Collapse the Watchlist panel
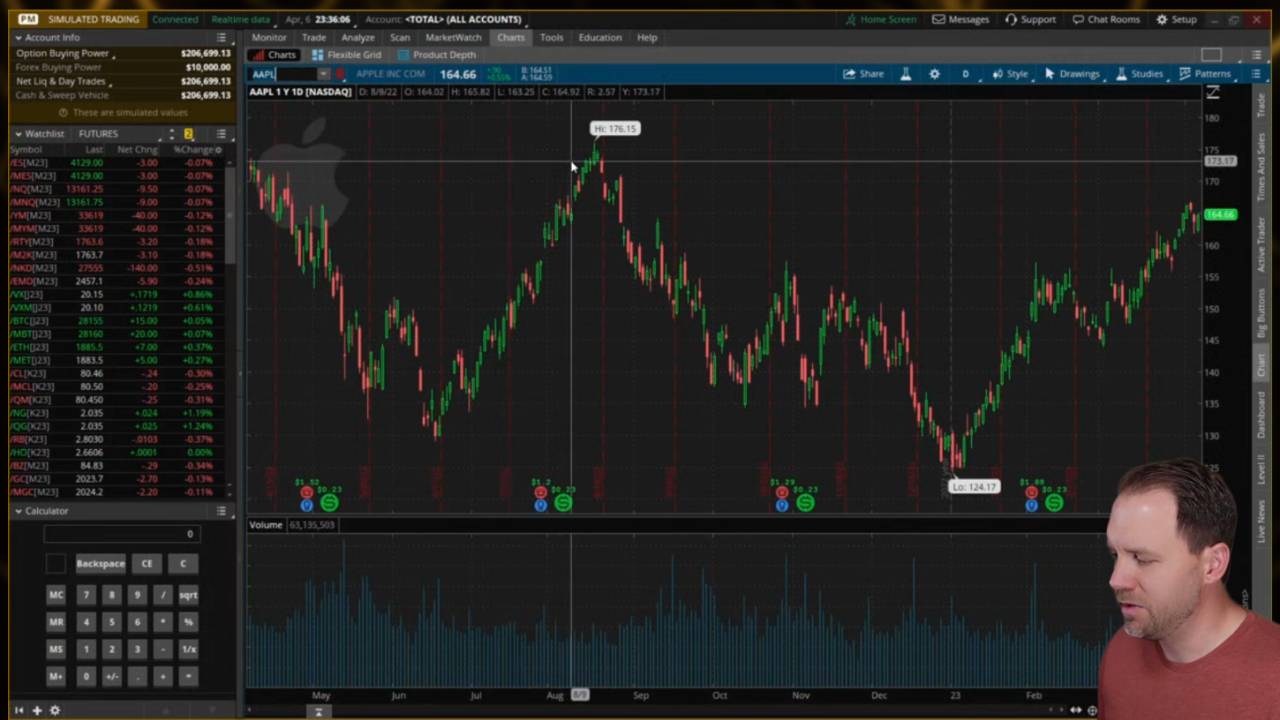Image resolution: width=1280 pixels, height=720 pixels. click(x=18, y=134)
